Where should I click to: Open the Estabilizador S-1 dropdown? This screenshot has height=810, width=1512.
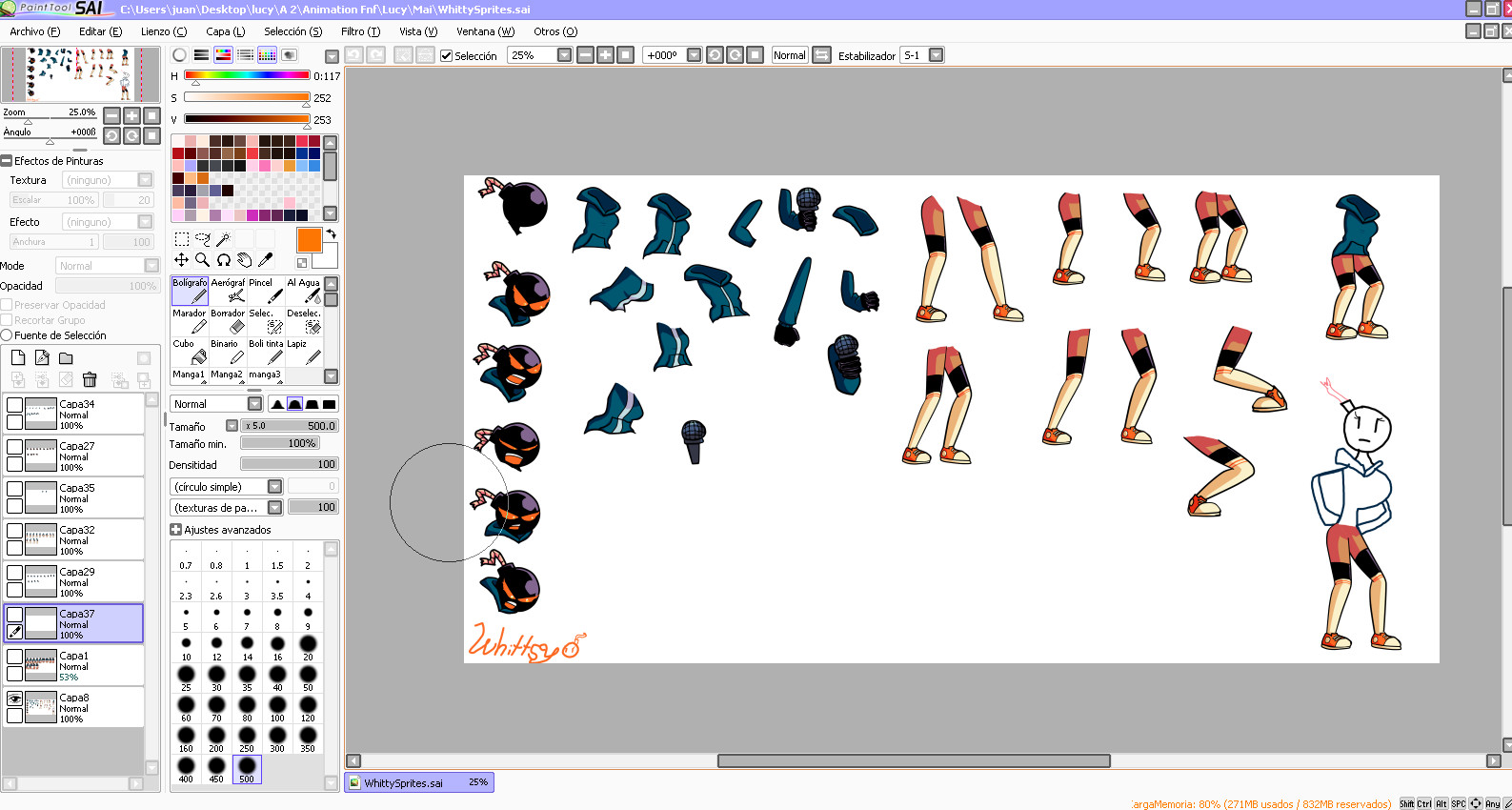[x=936, y=55]
